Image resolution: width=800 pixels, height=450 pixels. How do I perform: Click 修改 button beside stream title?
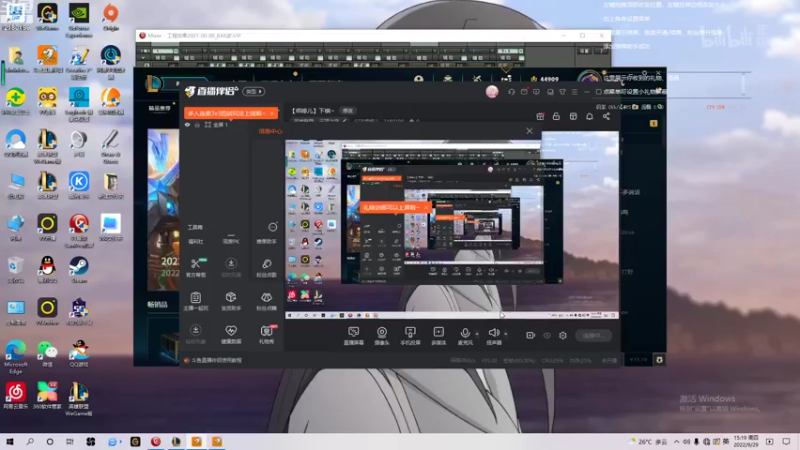[x=348, y=111]
